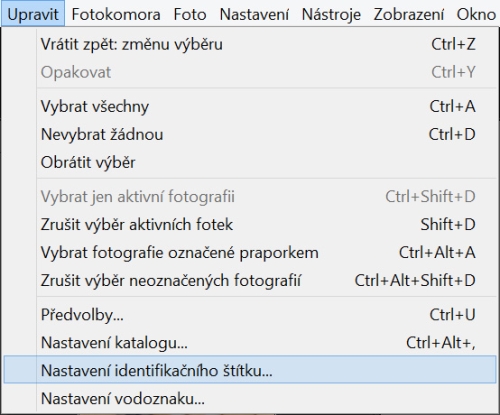Click disabled Vybrat jen aktivní fotografii
This screenshot has height=415, width=500.
(x=250, y=196)
